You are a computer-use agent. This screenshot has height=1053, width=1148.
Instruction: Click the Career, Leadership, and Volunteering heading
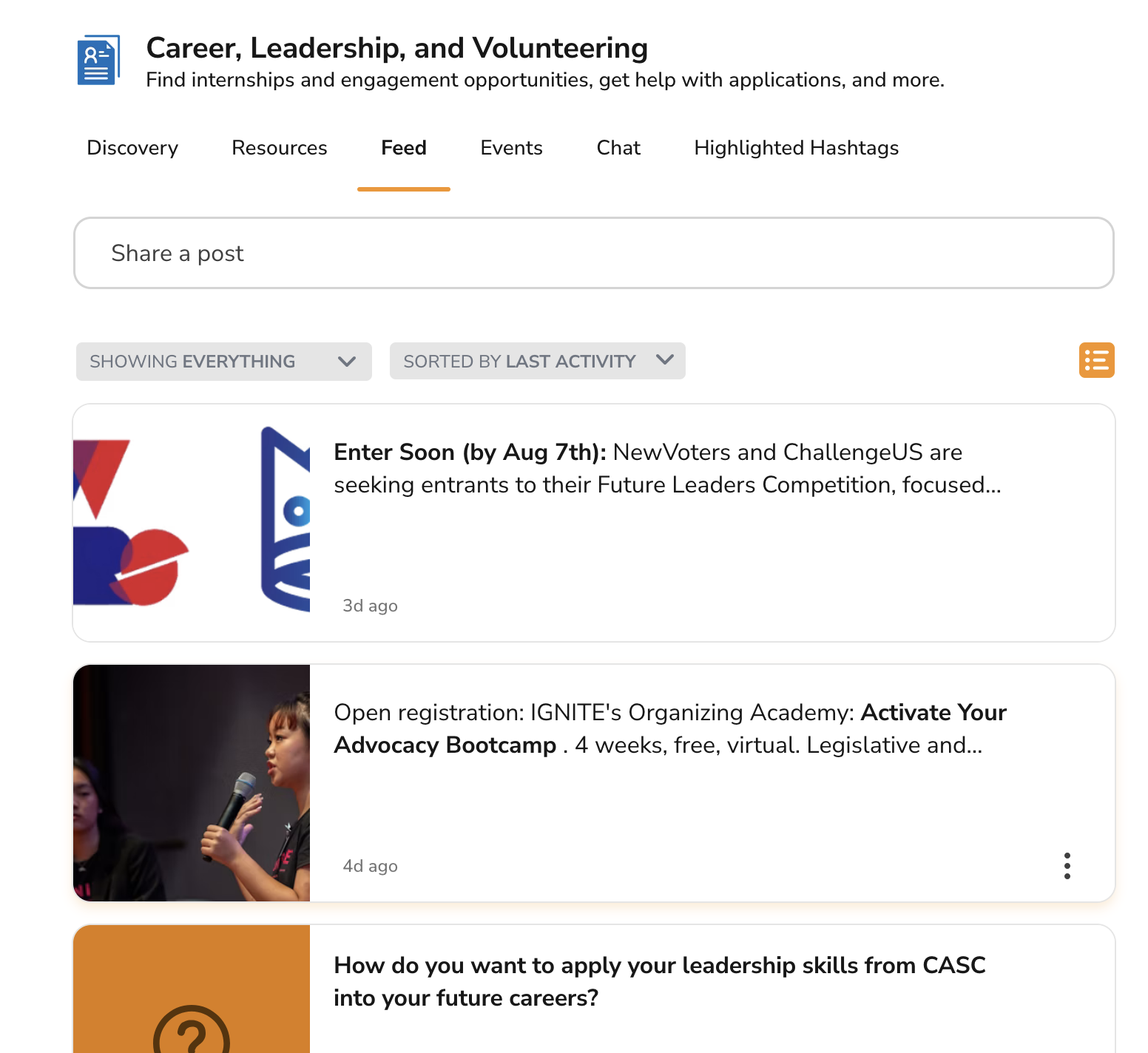click(397, 48)
